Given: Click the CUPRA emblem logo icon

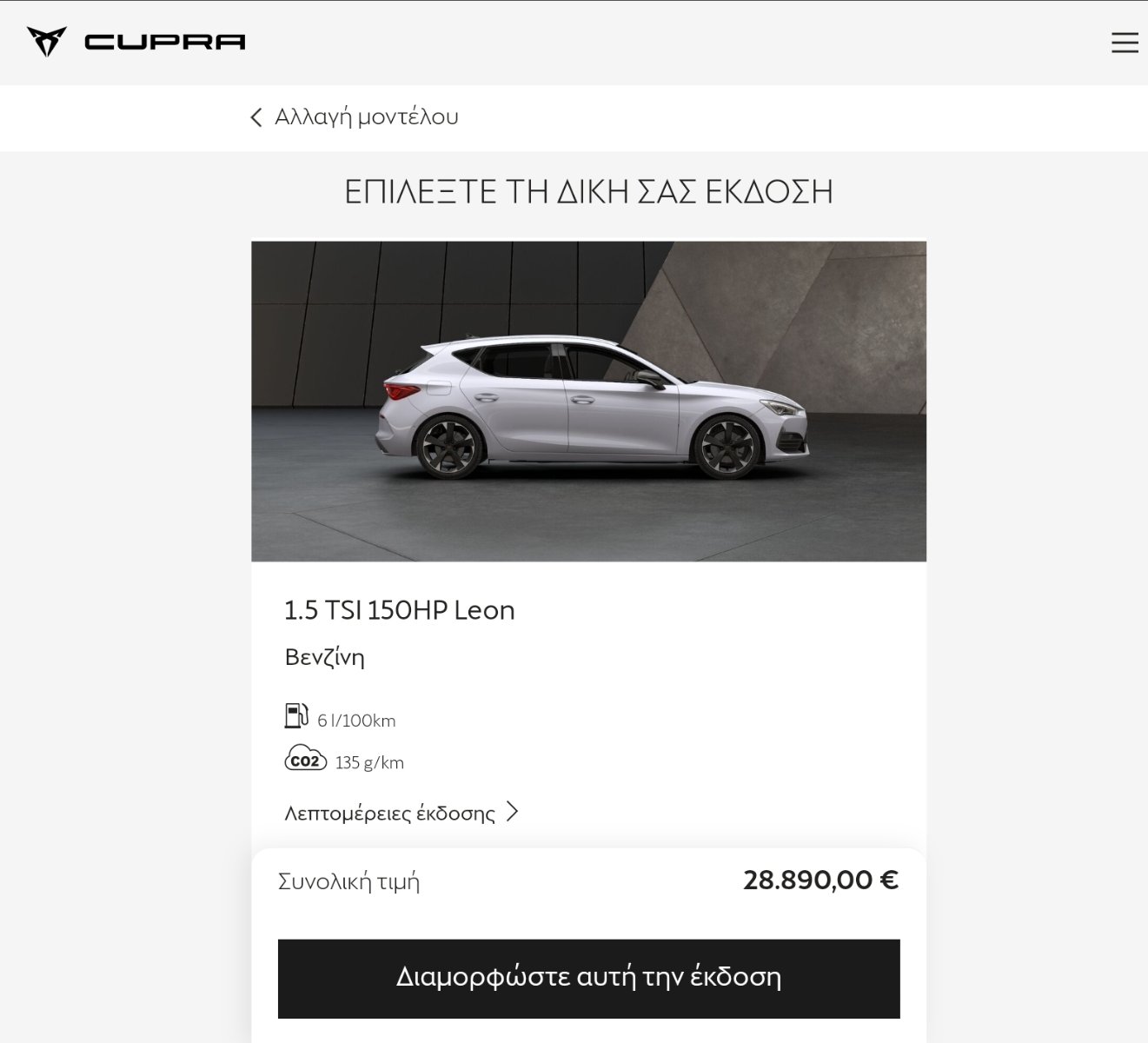Looking at the screenshot, I should 47,42.
